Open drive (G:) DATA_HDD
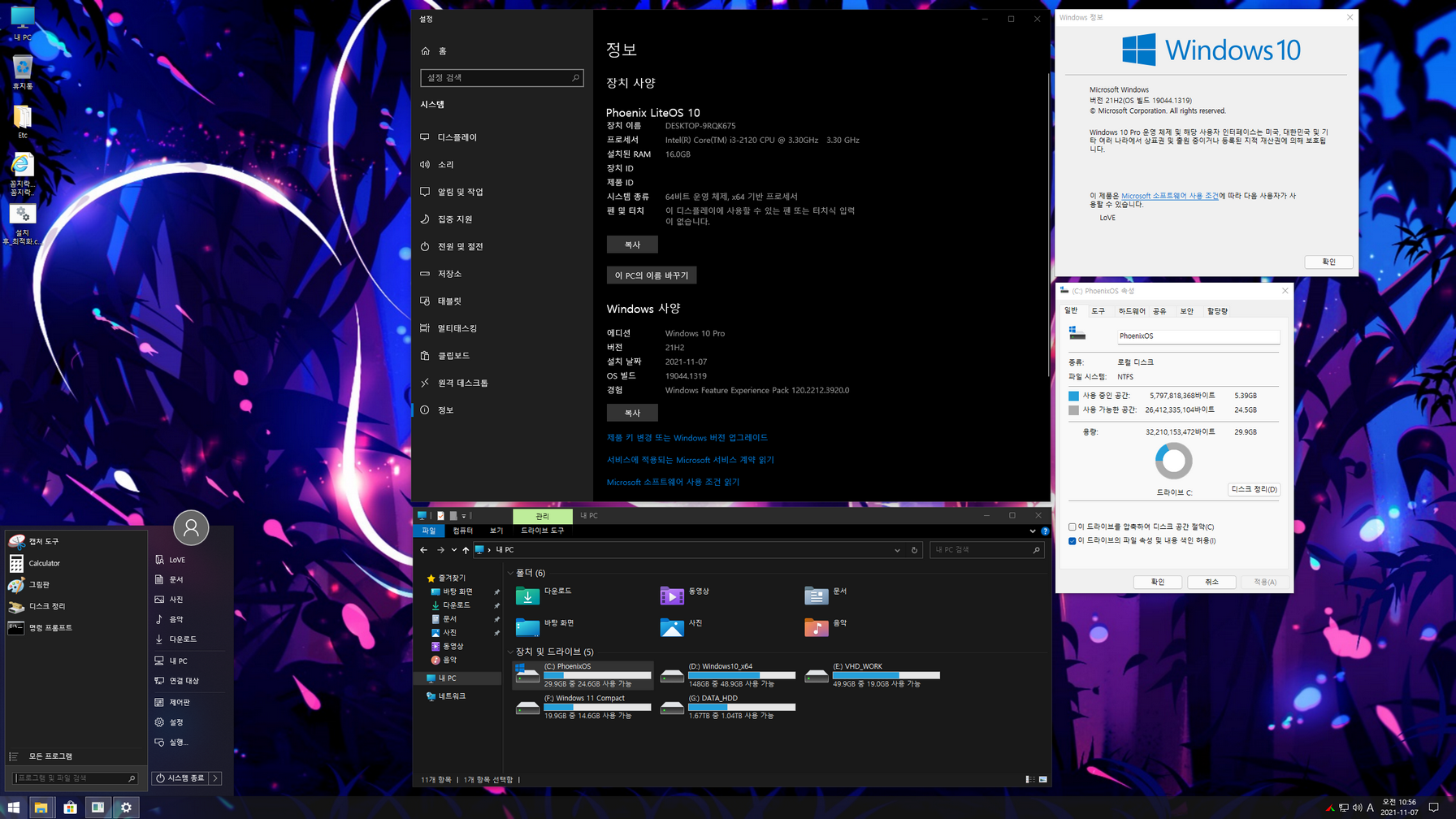 (727, 707)
